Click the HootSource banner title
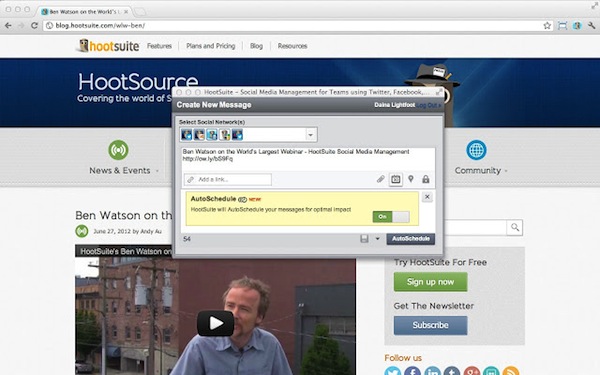 pyautogui.click(x=138, y=82)
